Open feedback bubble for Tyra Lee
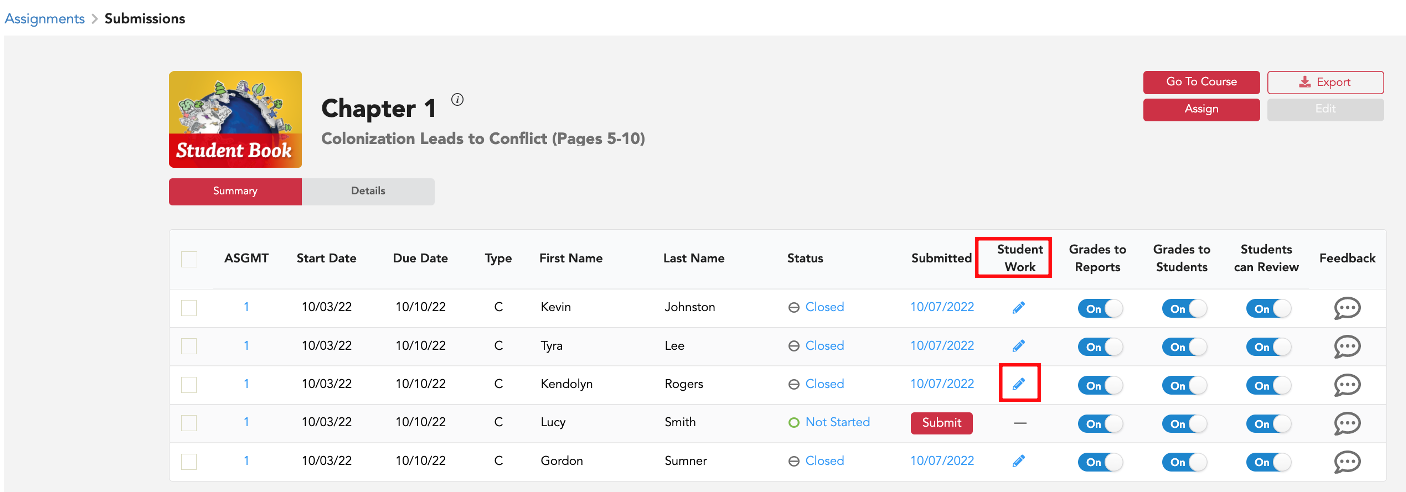This screenshot has height=492, width=1406. coord(1347,346)
